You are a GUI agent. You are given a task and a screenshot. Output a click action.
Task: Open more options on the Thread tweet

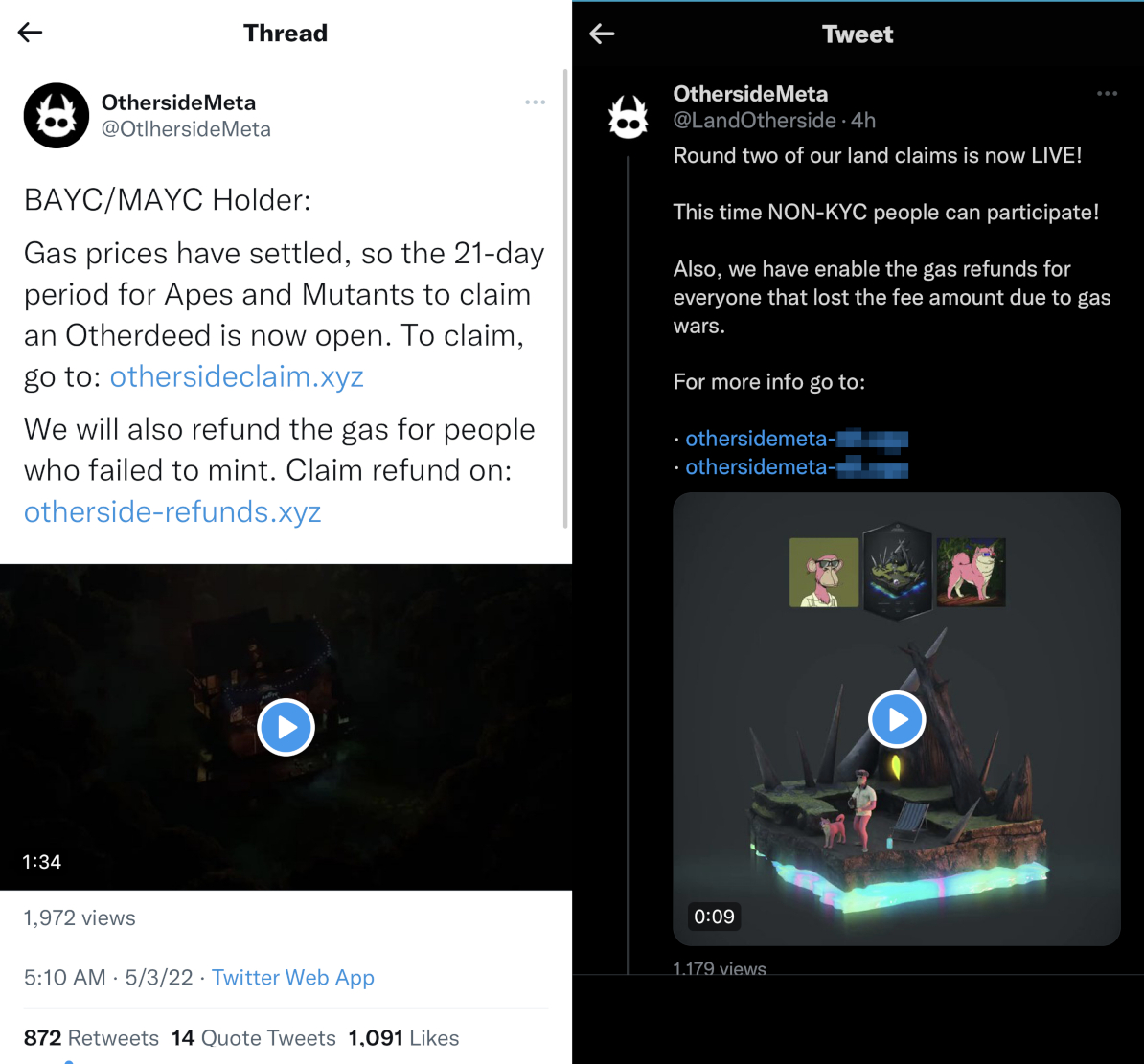[535, 102]
